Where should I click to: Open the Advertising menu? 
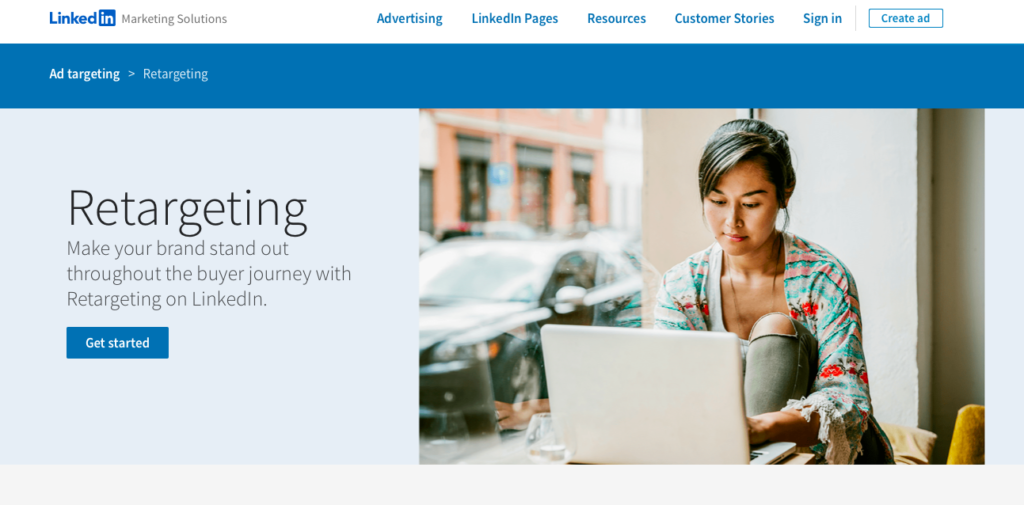[409, 18]
